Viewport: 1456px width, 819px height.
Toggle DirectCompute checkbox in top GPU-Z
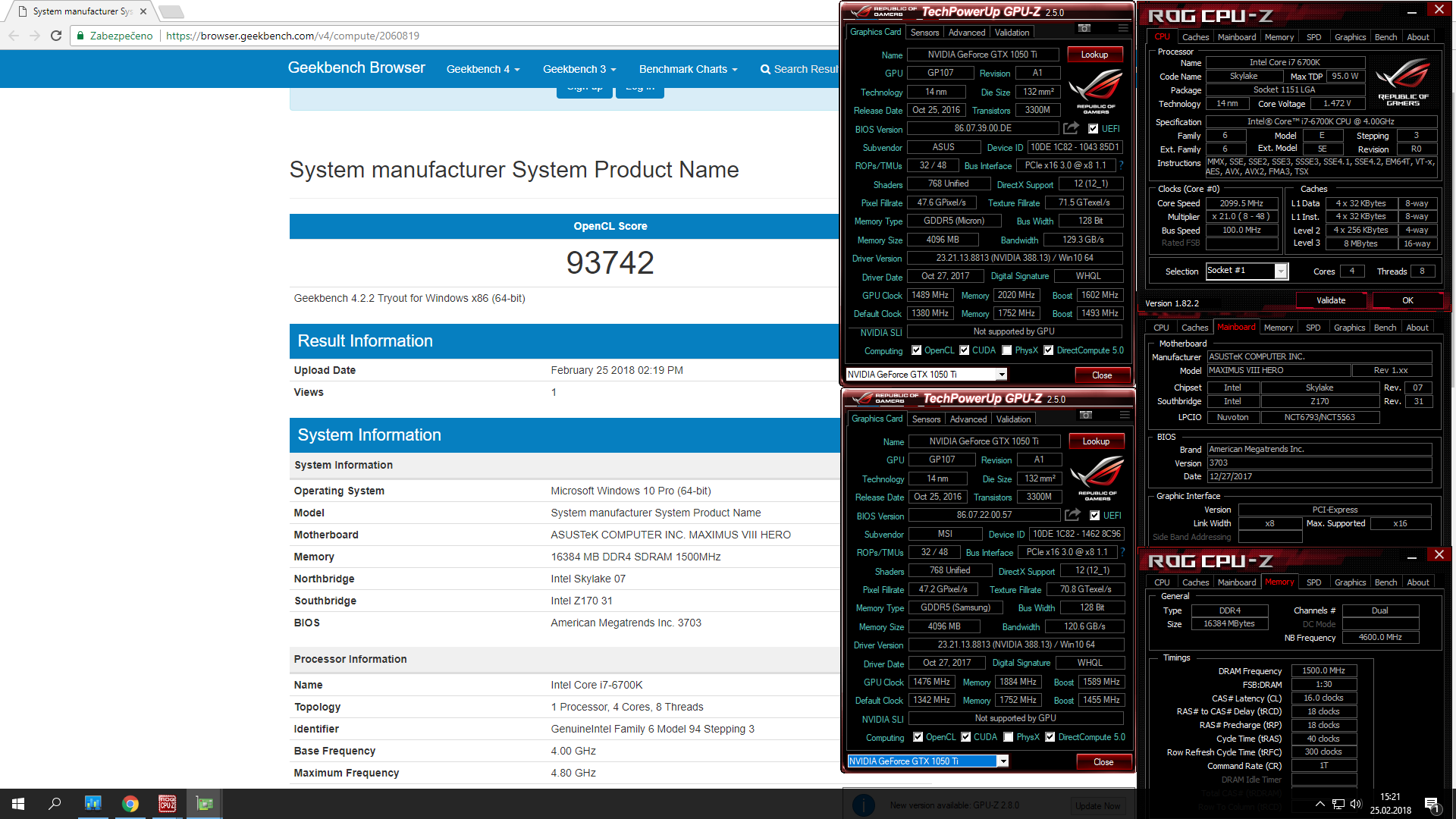(x=1049, y=350)
